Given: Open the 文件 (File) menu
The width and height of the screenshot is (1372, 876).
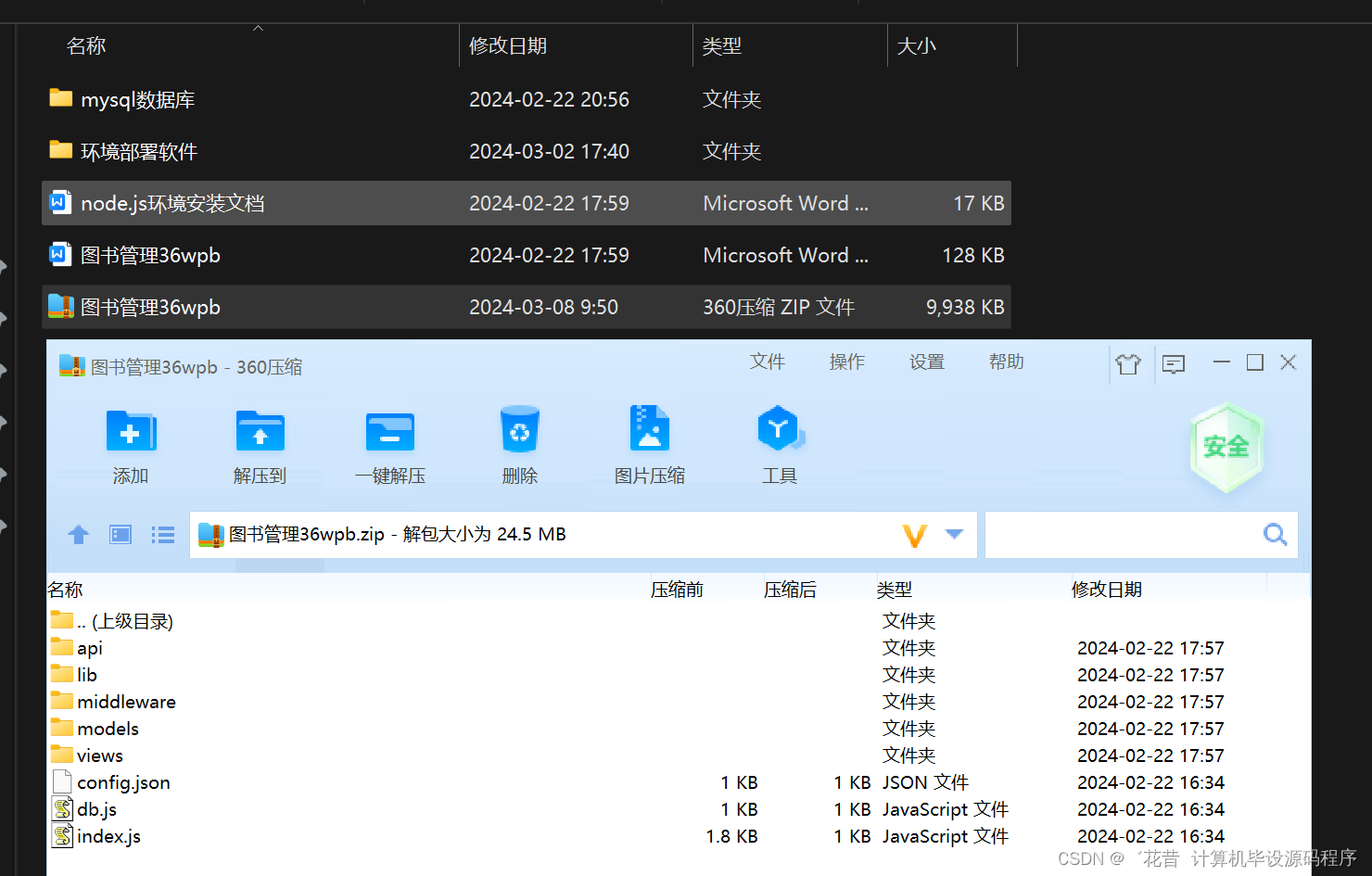Looking at the screenshot, I should (x=768, y=362).
